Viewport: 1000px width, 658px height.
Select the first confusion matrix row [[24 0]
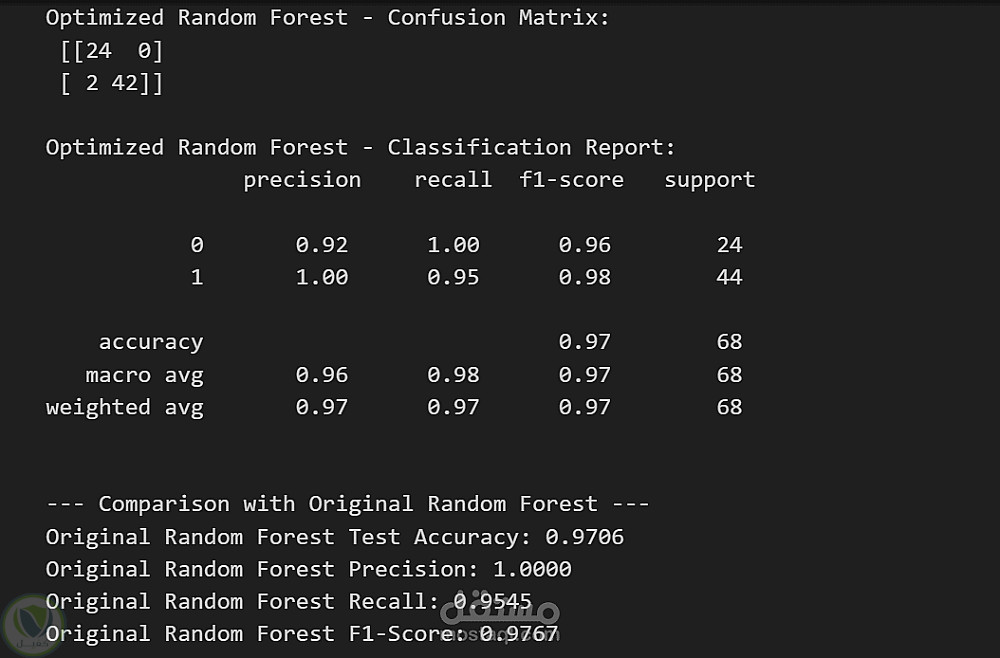[x=111, y=51]
